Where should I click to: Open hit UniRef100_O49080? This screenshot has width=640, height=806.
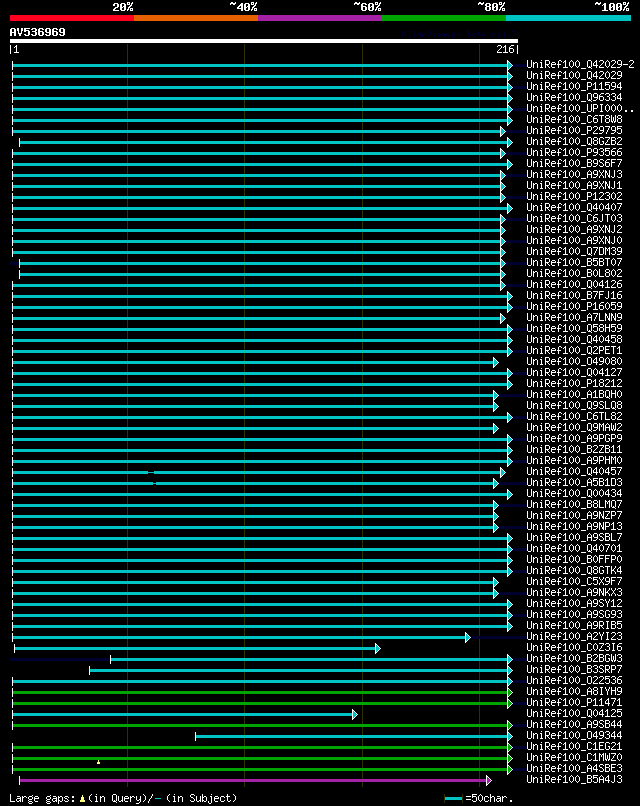(574, 361)
